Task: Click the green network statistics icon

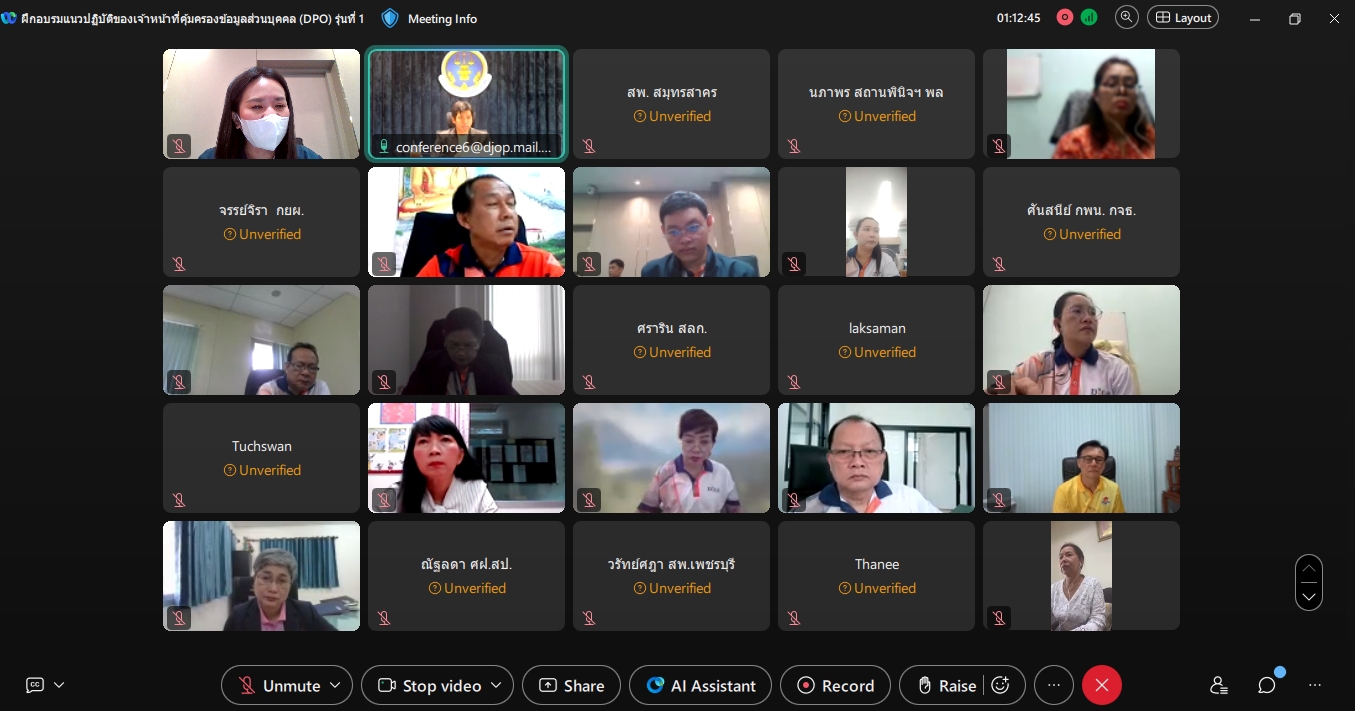Action: (x=1088, y=17)
